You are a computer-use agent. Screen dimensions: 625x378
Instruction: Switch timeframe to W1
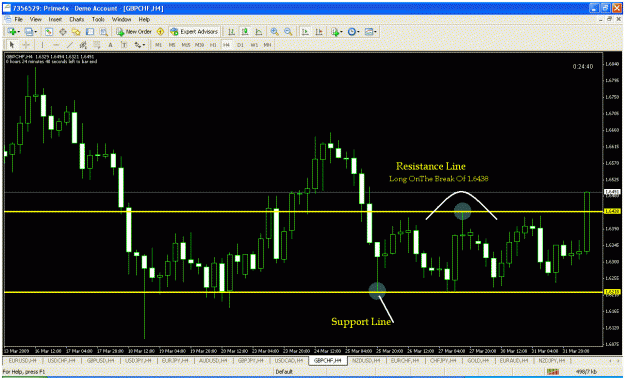click(x=254, y=45)
